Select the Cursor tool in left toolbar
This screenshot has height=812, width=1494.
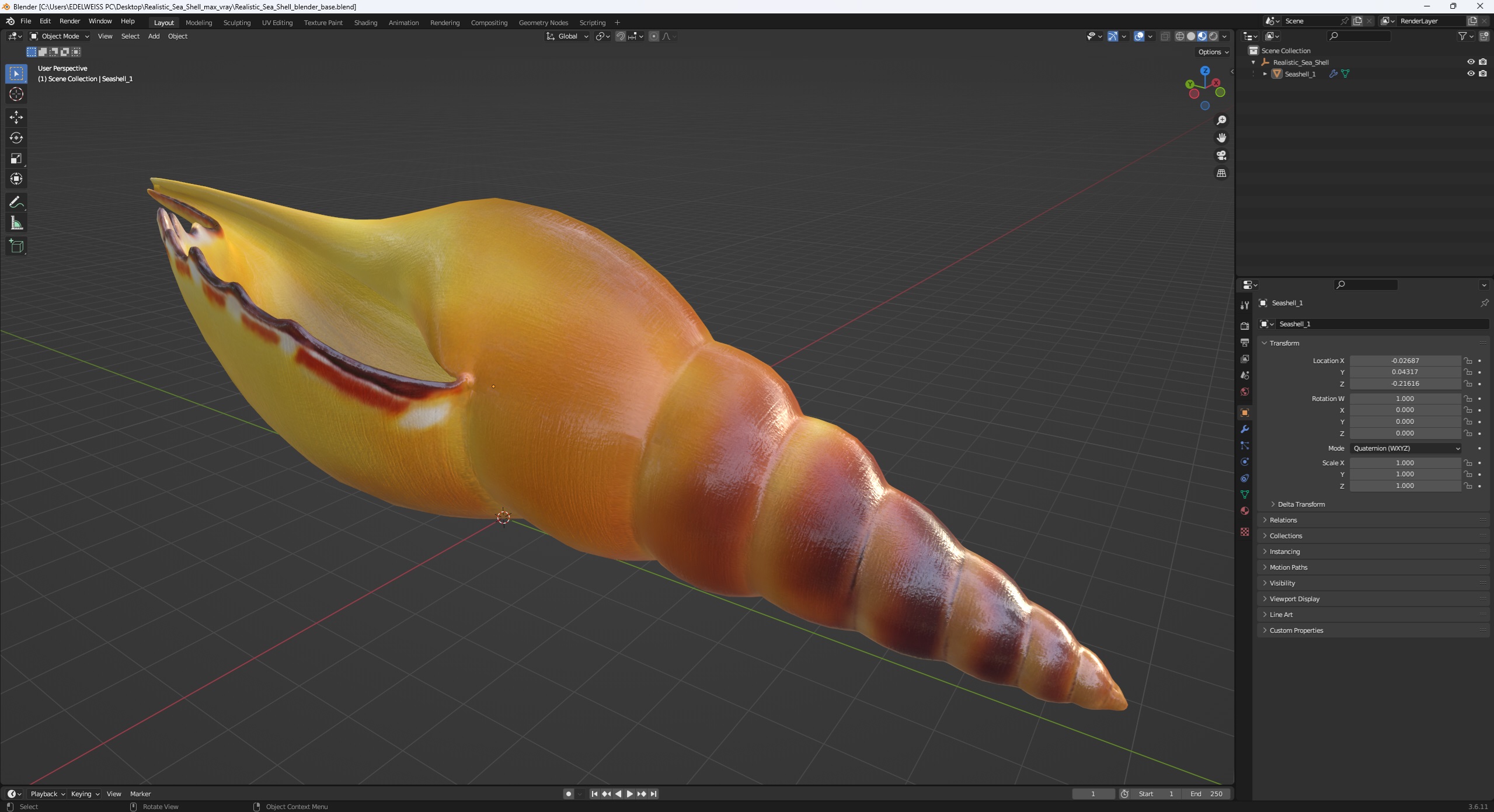(x=16, y=94)
